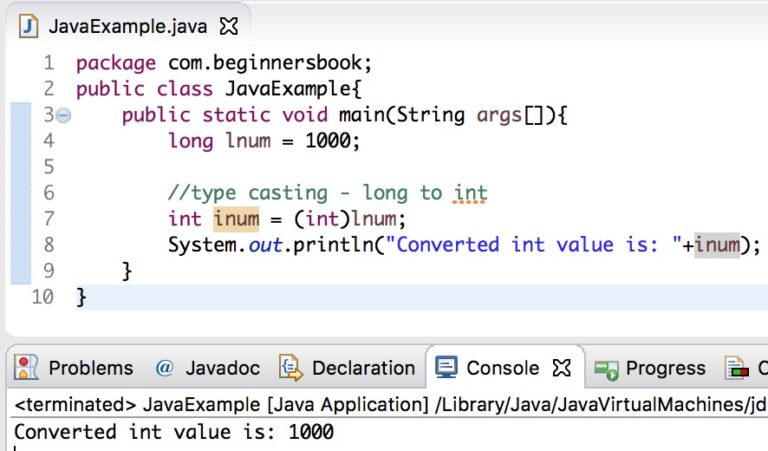Click the 1000 literal on line 4
The height and width of the screenshot is (451, 768).
coord(328,141)
